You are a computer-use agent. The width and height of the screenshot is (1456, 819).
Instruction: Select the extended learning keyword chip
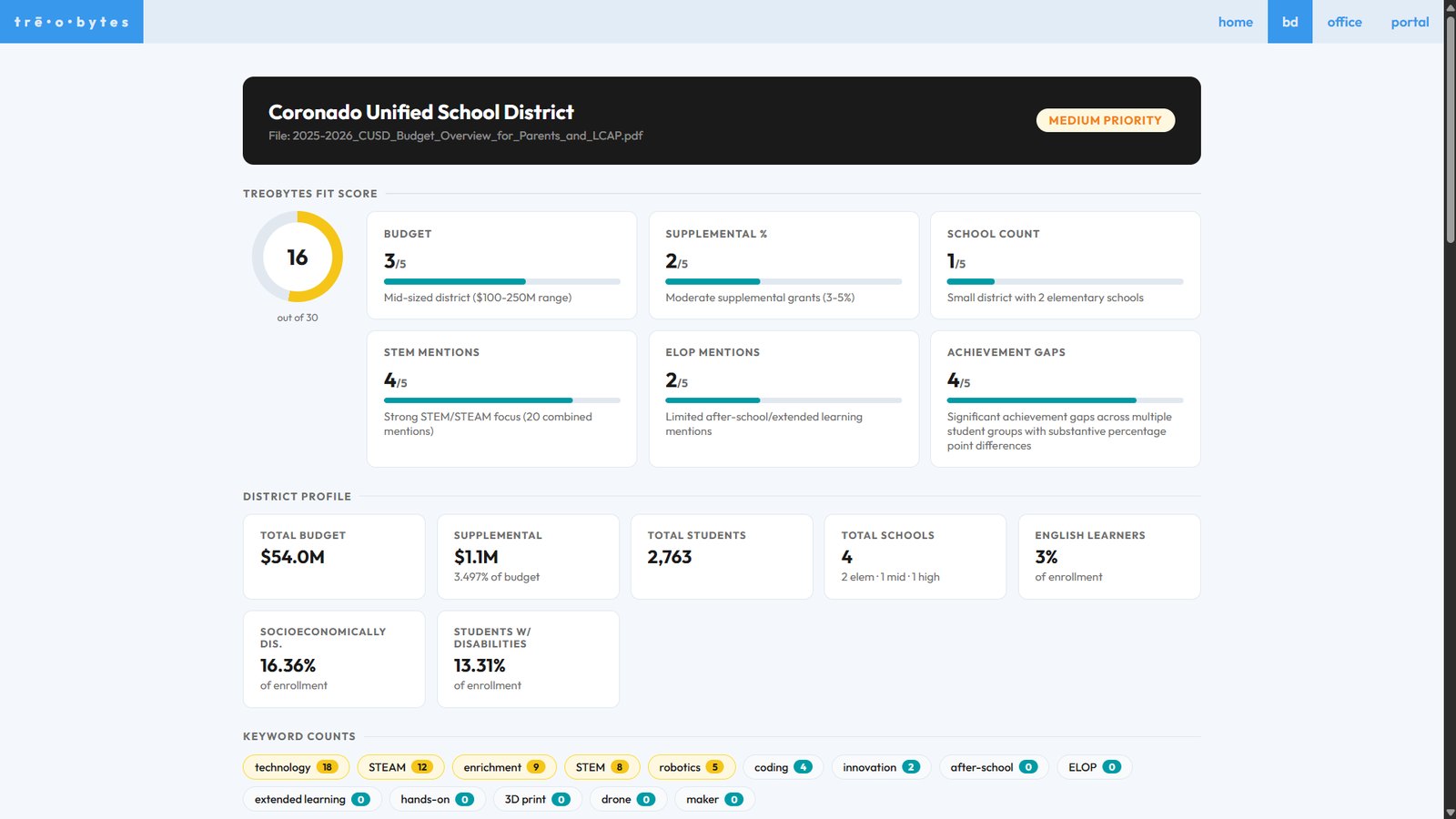click(x=311, y=799)
